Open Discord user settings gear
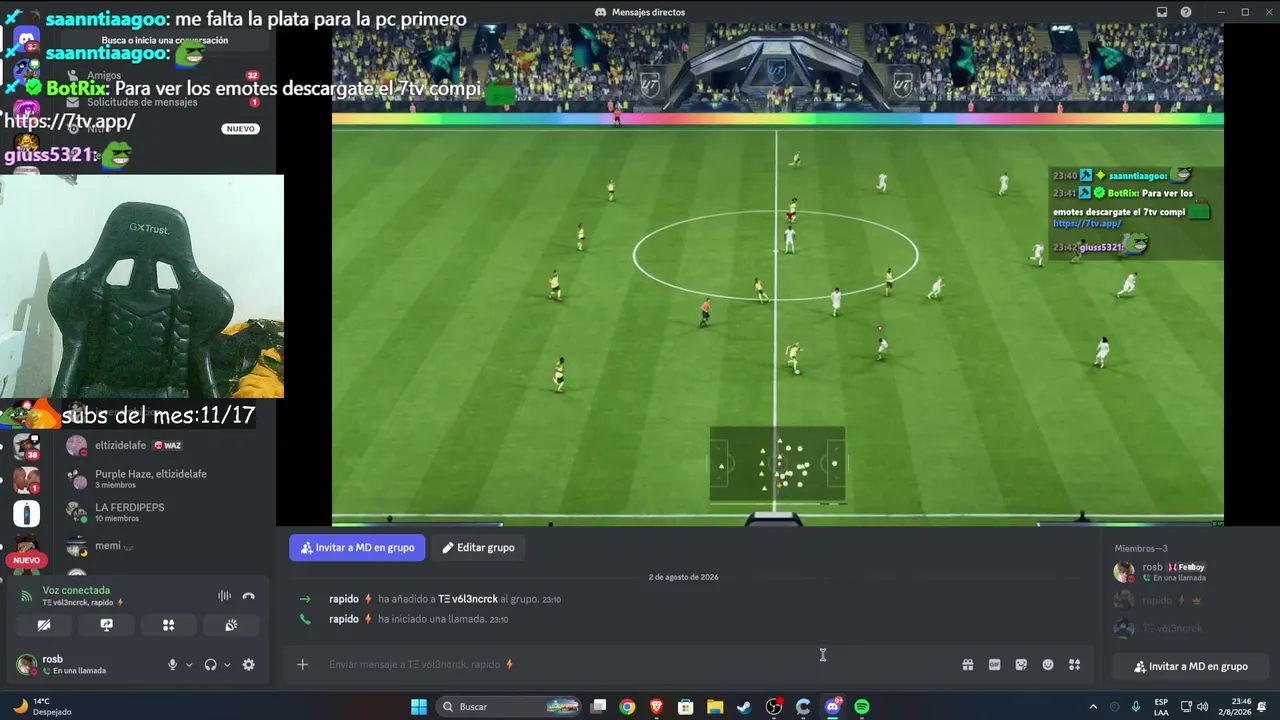Viewport: 1280px width, 720px height. [x=248, y=665]
